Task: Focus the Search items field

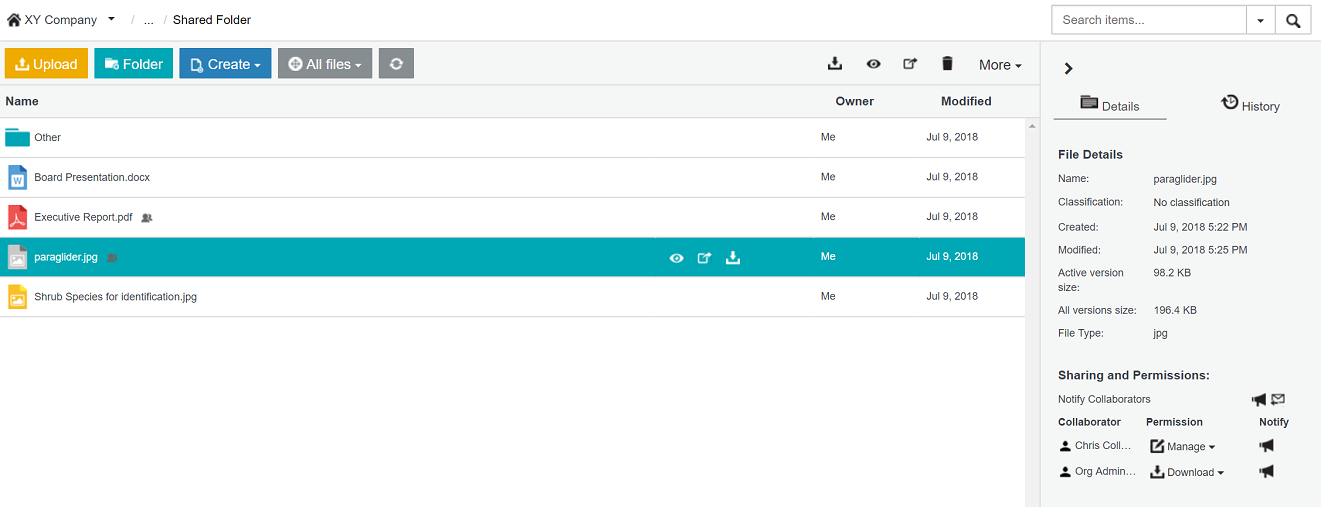Action: click(1149, 20)
